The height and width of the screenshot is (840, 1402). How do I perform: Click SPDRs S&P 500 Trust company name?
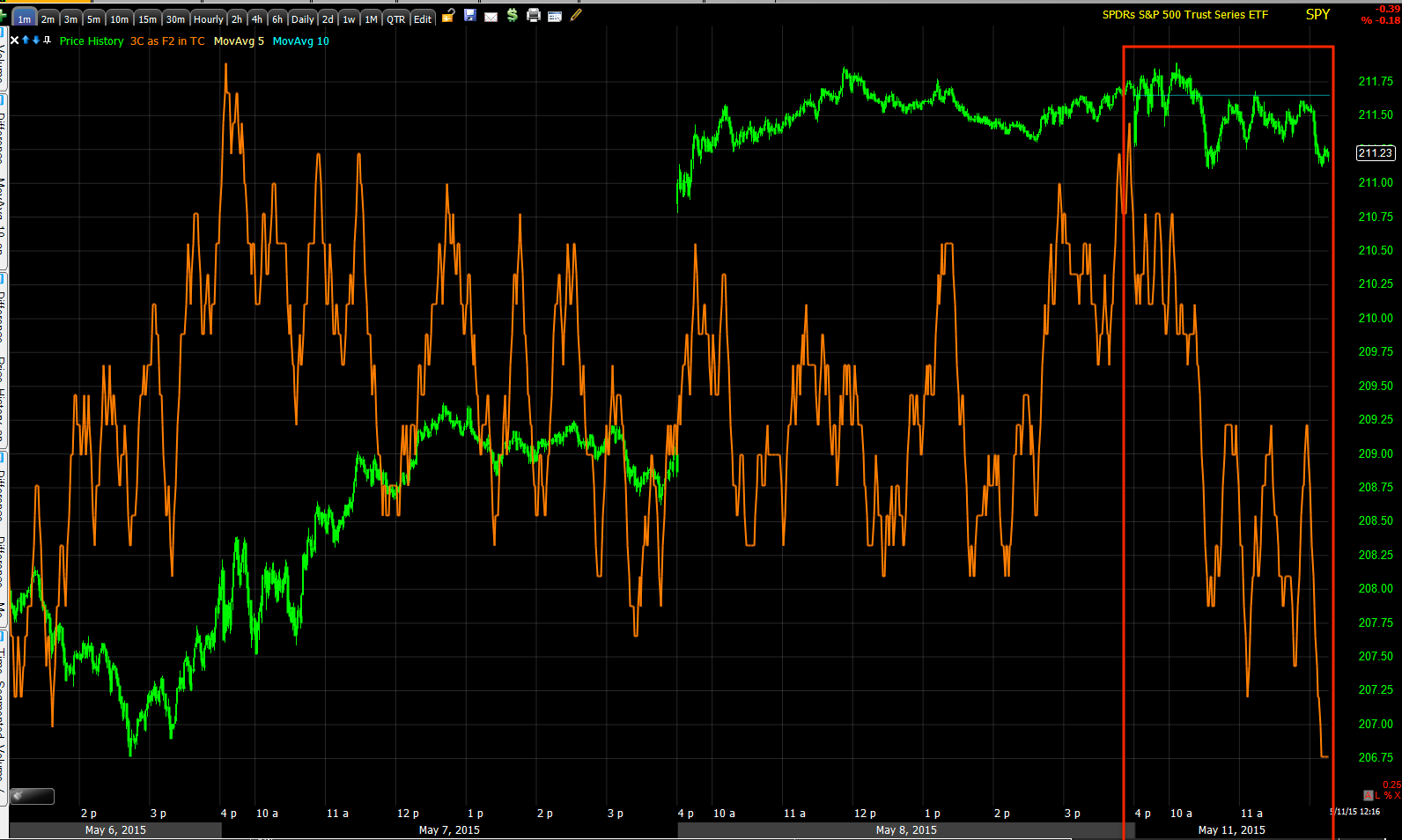[x=1185, y=15]
